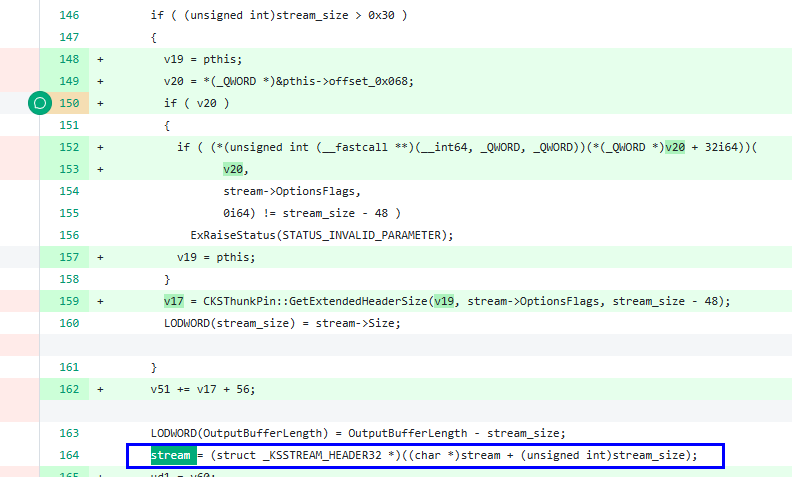Viewport: 792px width, 477px height.
Task: Click line number 153
Action: coord(69,169)
